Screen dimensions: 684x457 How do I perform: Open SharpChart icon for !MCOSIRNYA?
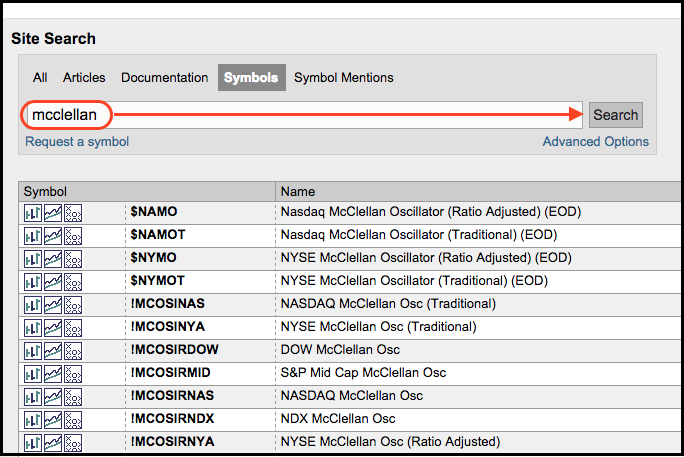(x=33, y=443)
